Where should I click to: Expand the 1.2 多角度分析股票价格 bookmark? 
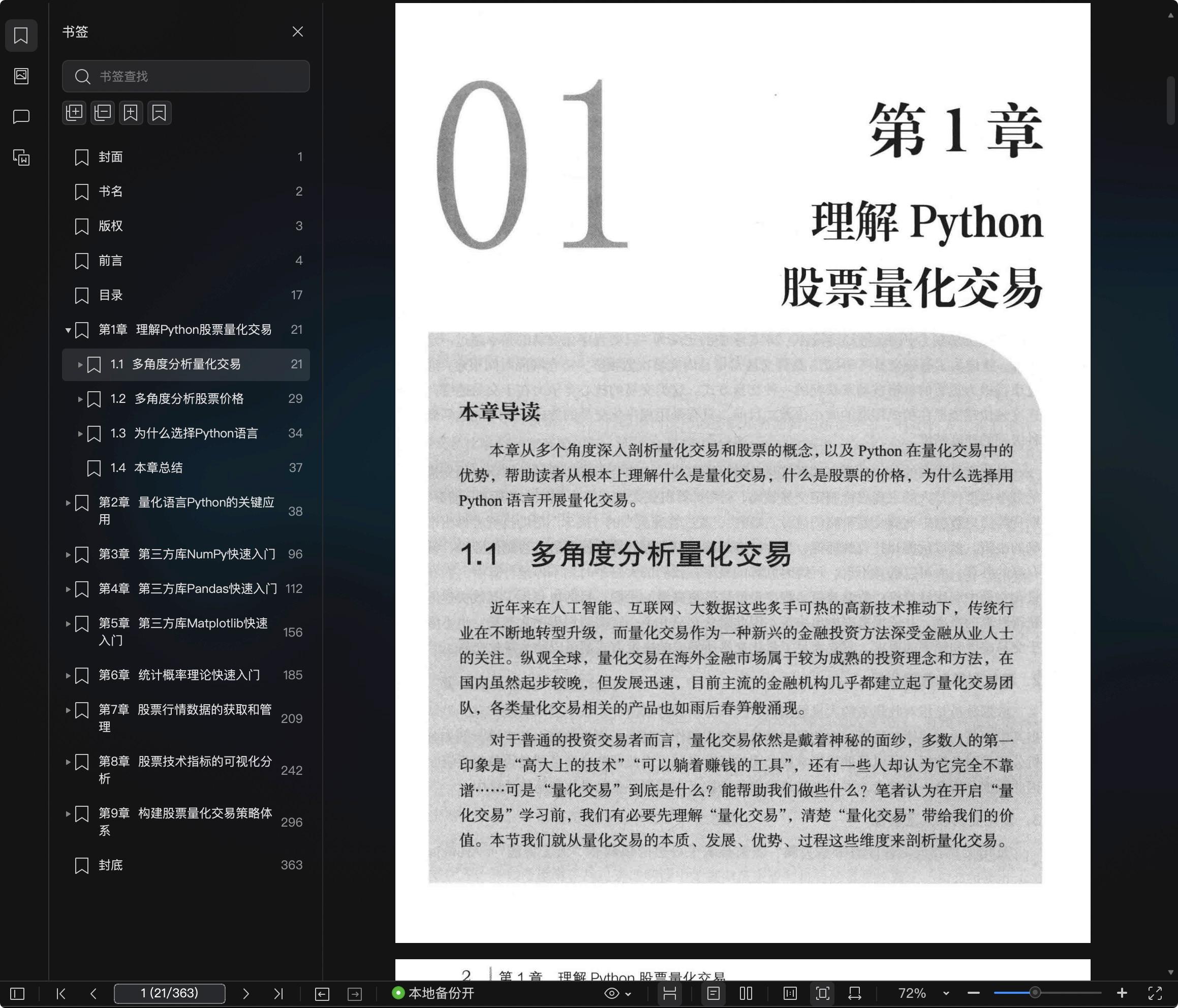pyautogui.click(x=80, y=399)
